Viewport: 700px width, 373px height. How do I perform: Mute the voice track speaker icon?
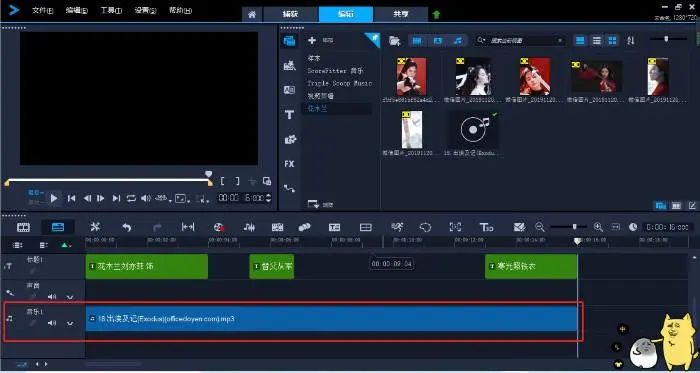click(52, 296)
